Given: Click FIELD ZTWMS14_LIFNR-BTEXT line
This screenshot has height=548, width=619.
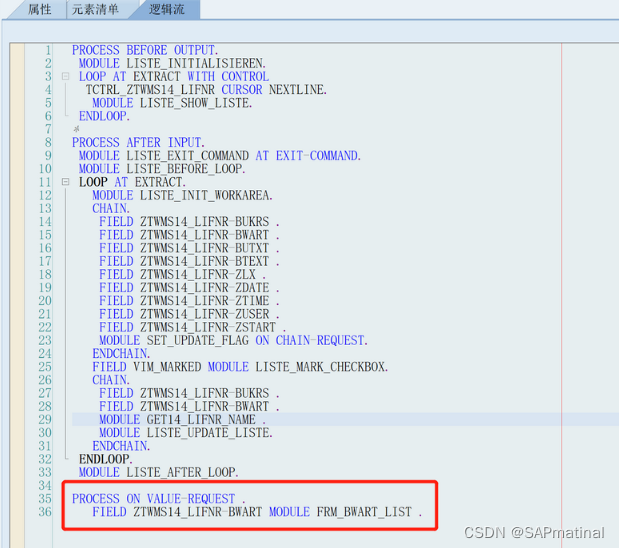Looking at the screenshot, I should (189, 261).
